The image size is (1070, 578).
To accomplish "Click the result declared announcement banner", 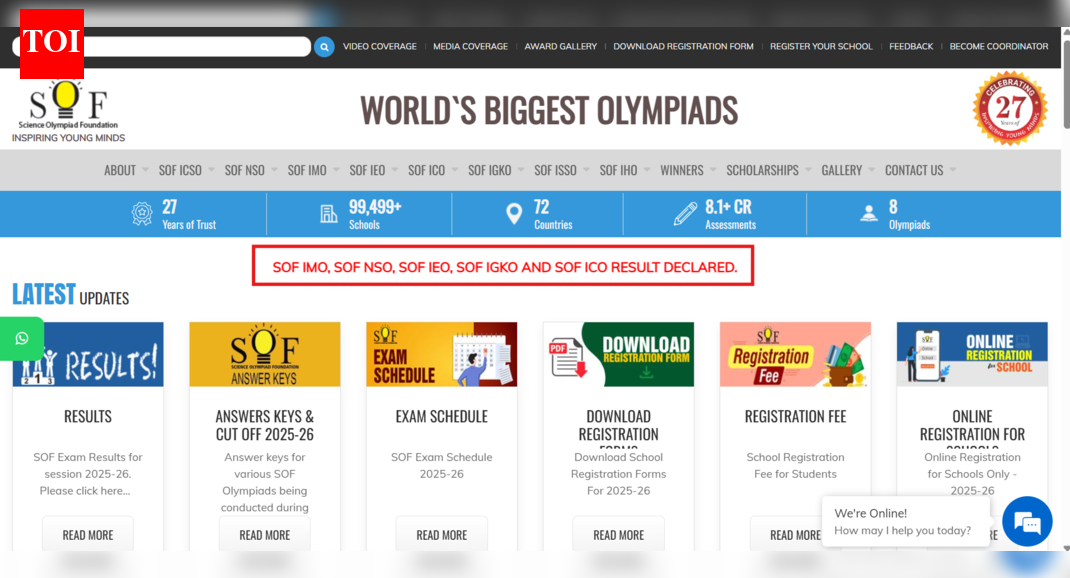I will 503,267.
